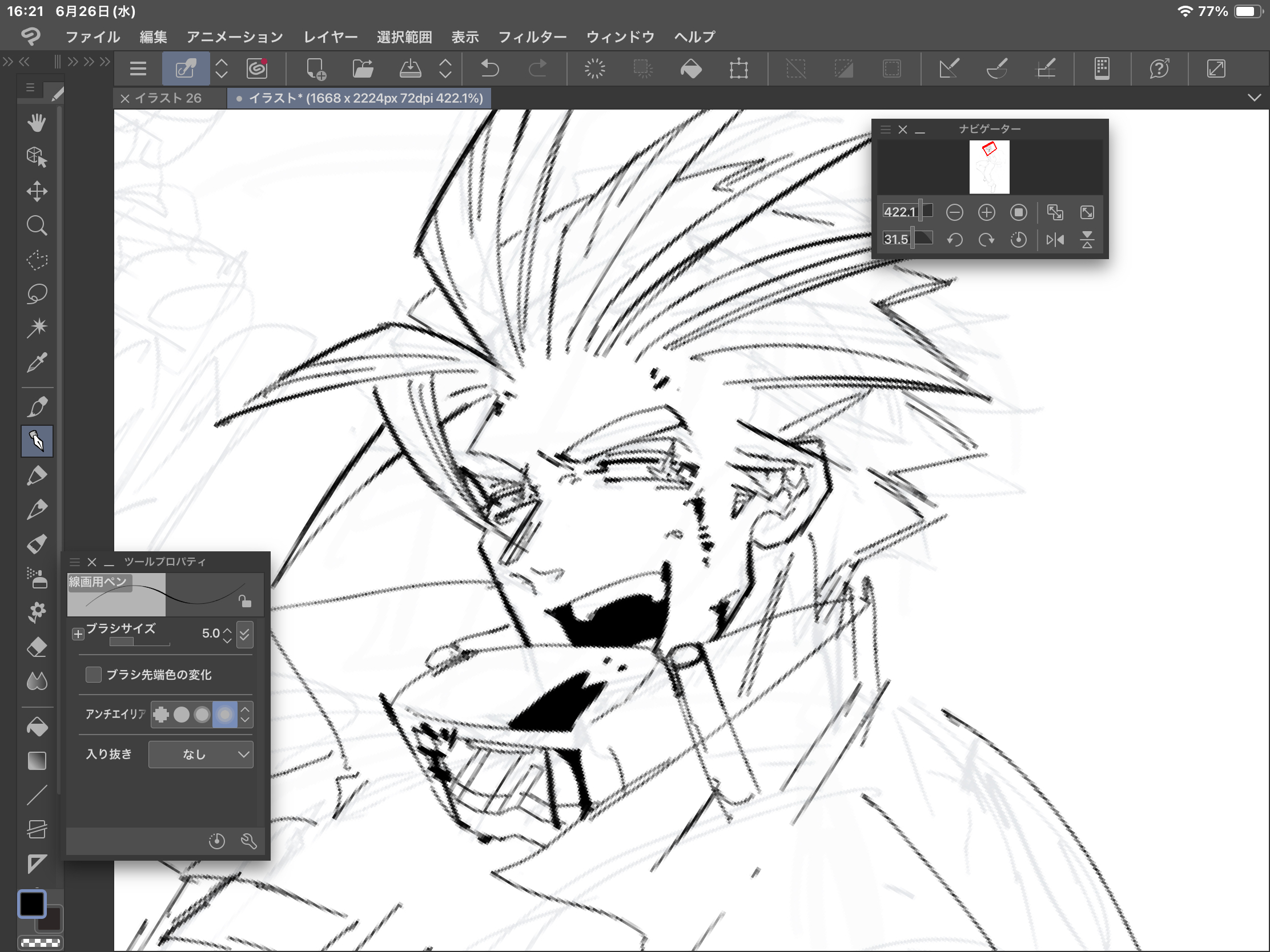Select the Zoom magnifier tool
This screenshot has width=1270, height=952.
coord(37,225)
